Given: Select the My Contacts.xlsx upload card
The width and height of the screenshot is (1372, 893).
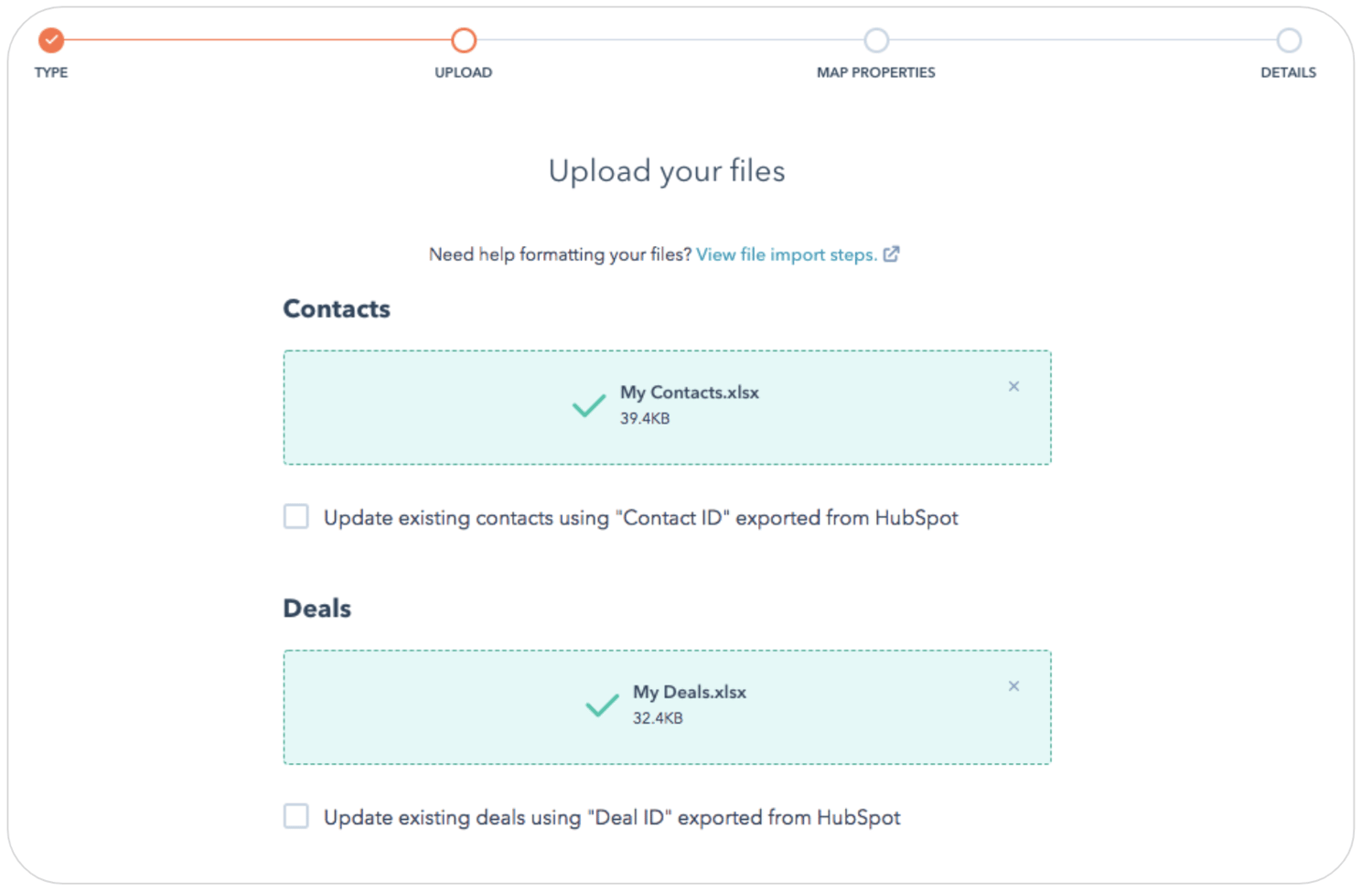Looking at the screenshot, I should 667,407.
